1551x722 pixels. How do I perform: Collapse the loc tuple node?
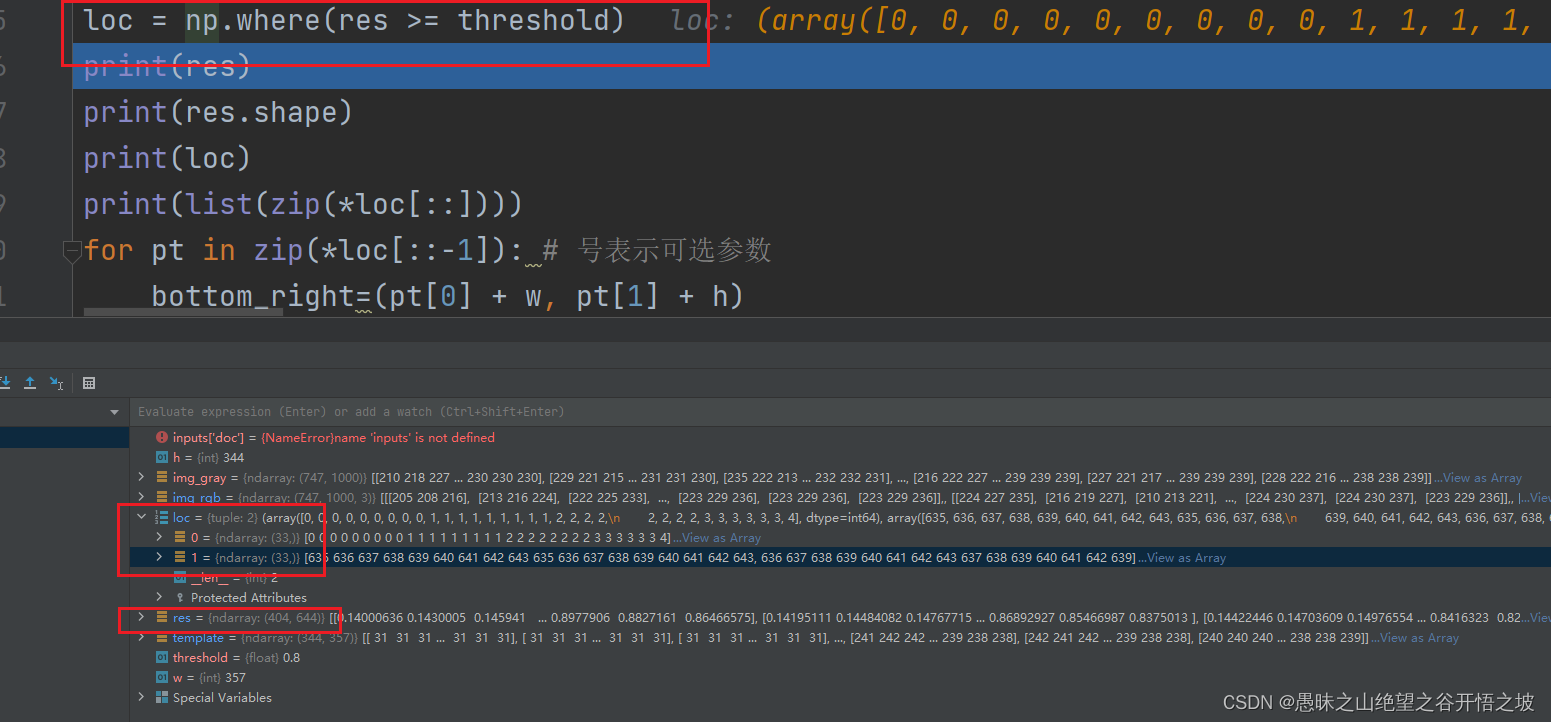pos(142,518)
